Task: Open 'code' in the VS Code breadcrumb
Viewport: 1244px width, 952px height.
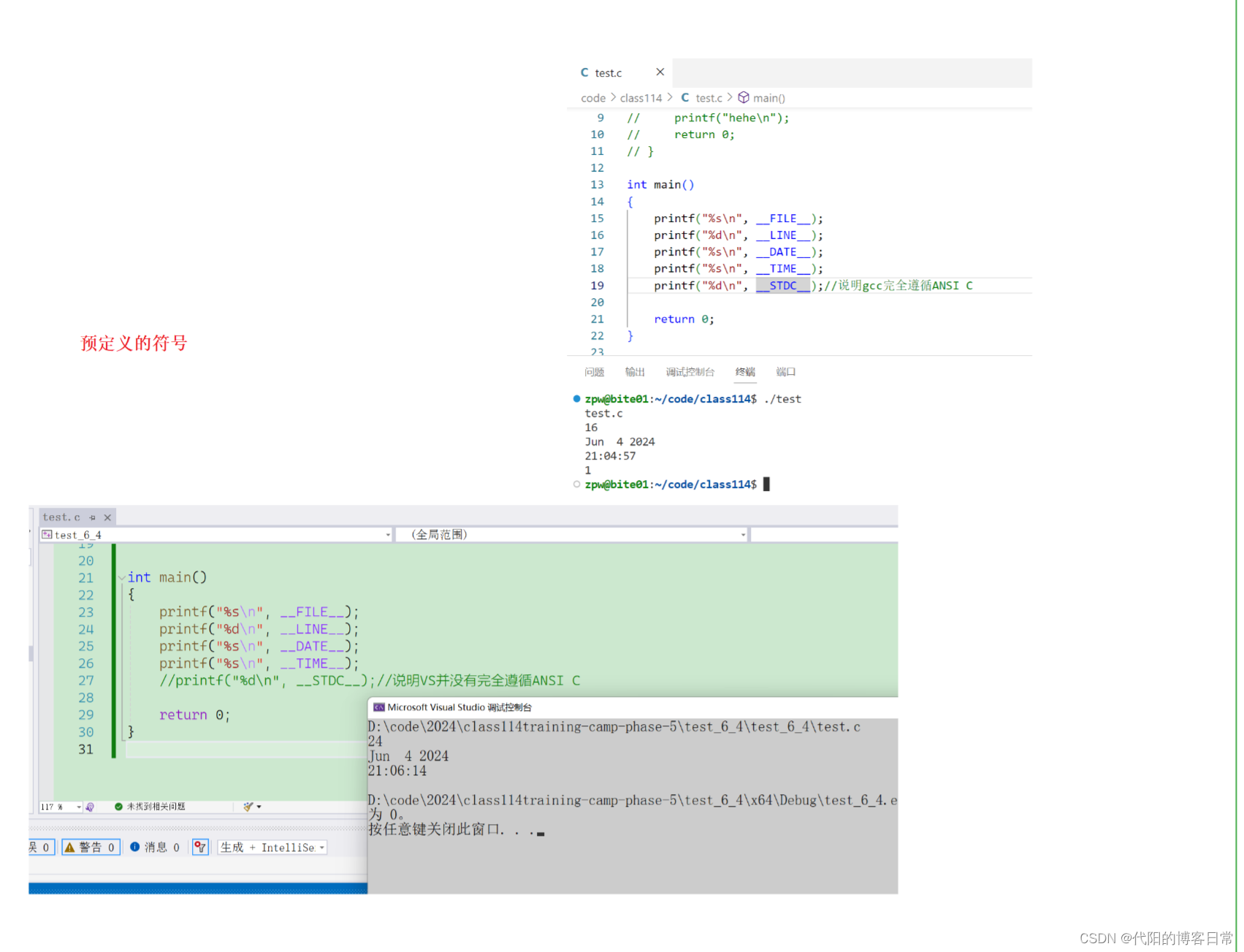Action: click(593, 98)
